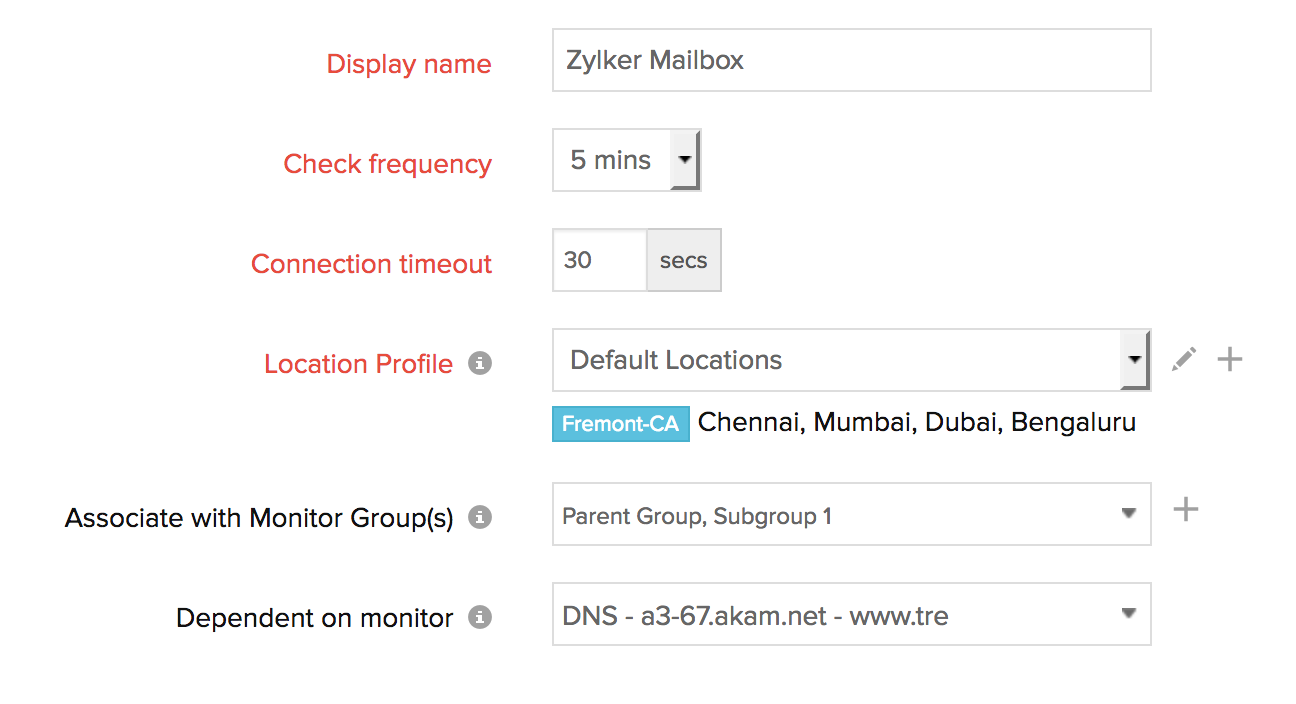
Task: Click the pencil icon to edit location profile
Action: pyautogui.click(x=1184, y=360)
